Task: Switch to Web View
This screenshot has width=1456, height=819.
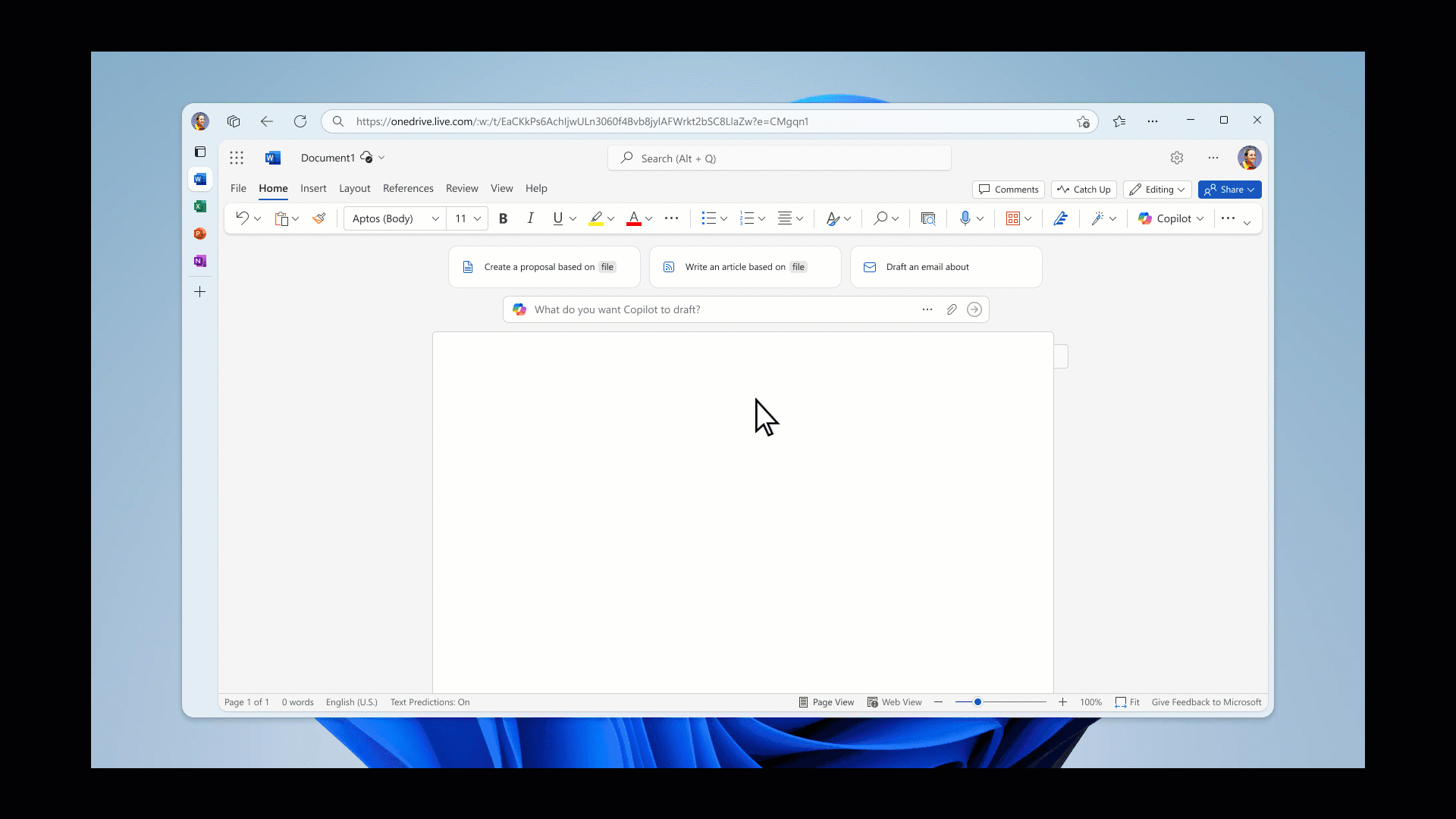Action: pos(895,702)
